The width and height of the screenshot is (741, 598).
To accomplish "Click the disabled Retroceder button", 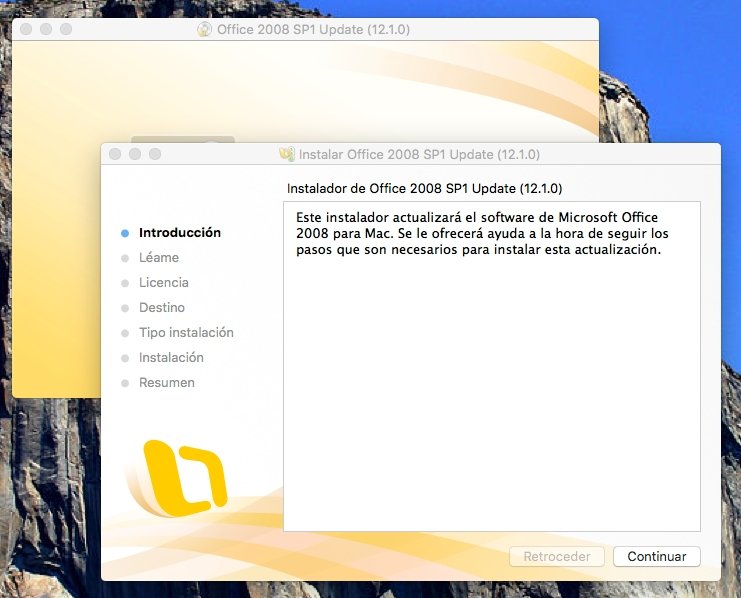I will (557, 556).
